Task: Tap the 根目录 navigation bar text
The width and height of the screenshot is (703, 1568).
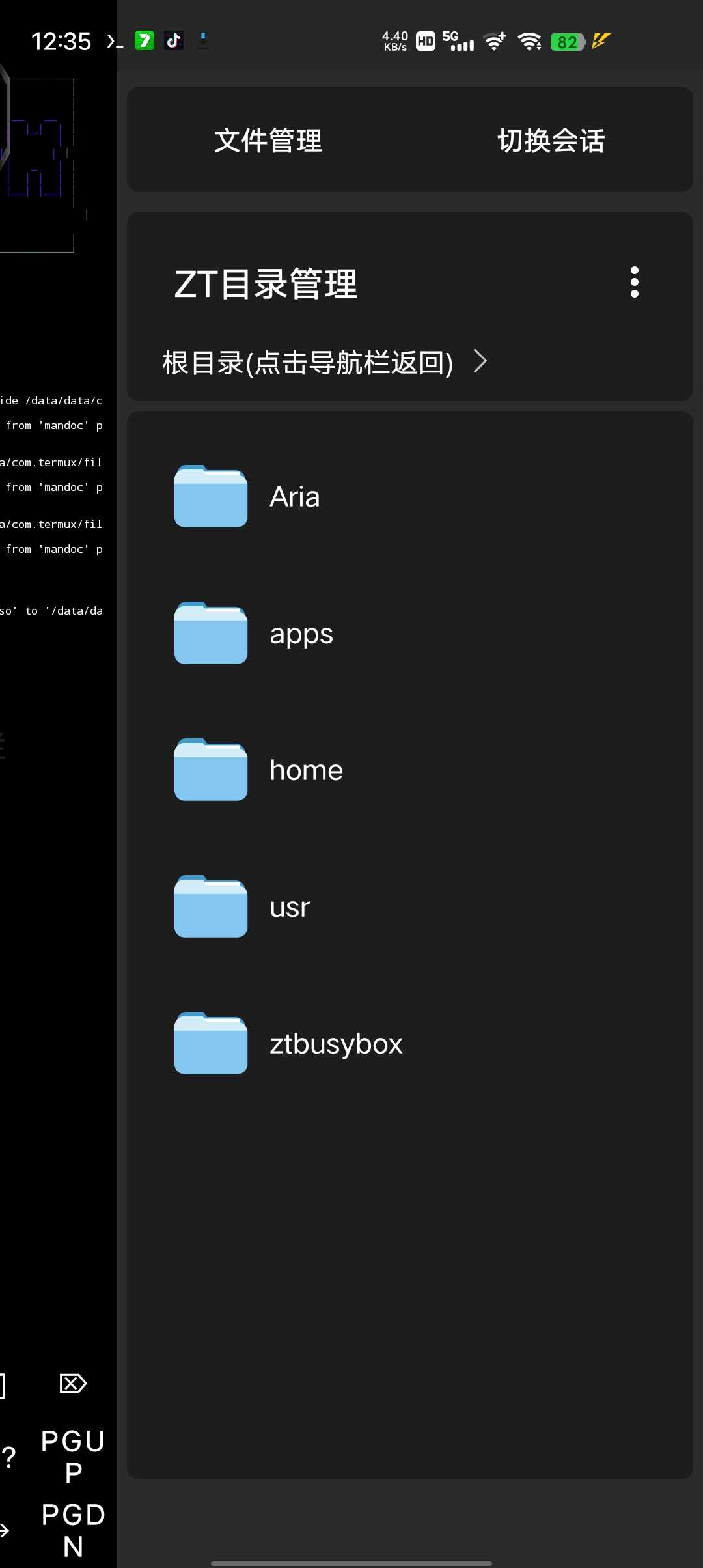Action: point(307,363)
